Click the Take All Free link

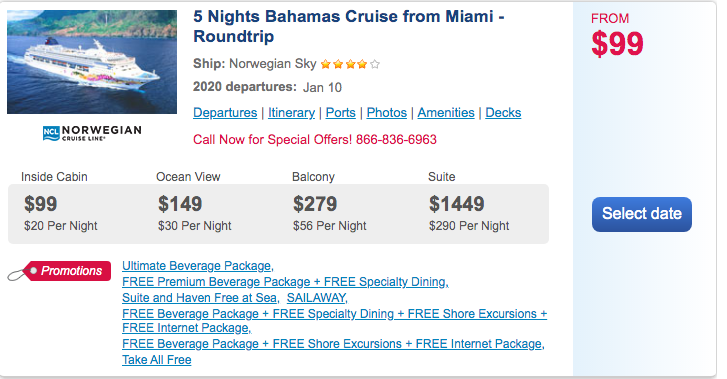(x=157, y=360)
